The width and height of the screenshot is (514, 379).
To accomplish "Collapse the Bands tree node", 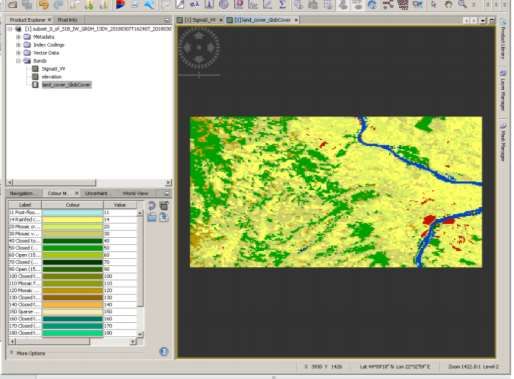I will [18, 61].
